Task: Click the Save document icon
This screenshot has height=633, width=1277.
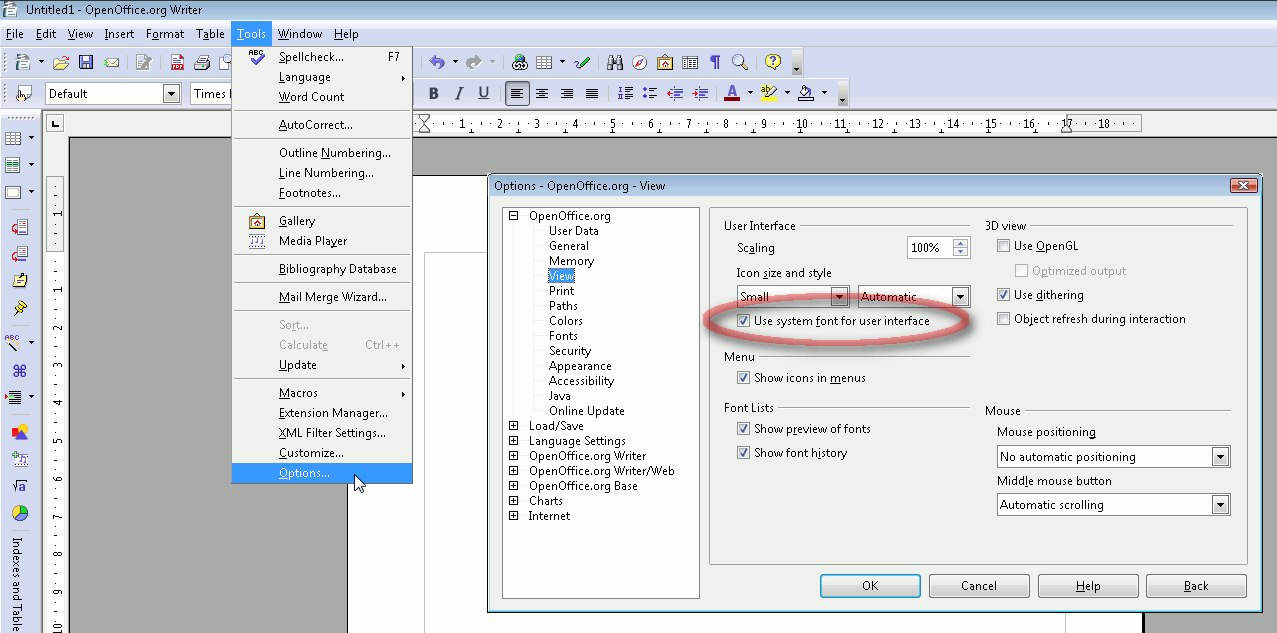Action: click(x=86, y=62)
